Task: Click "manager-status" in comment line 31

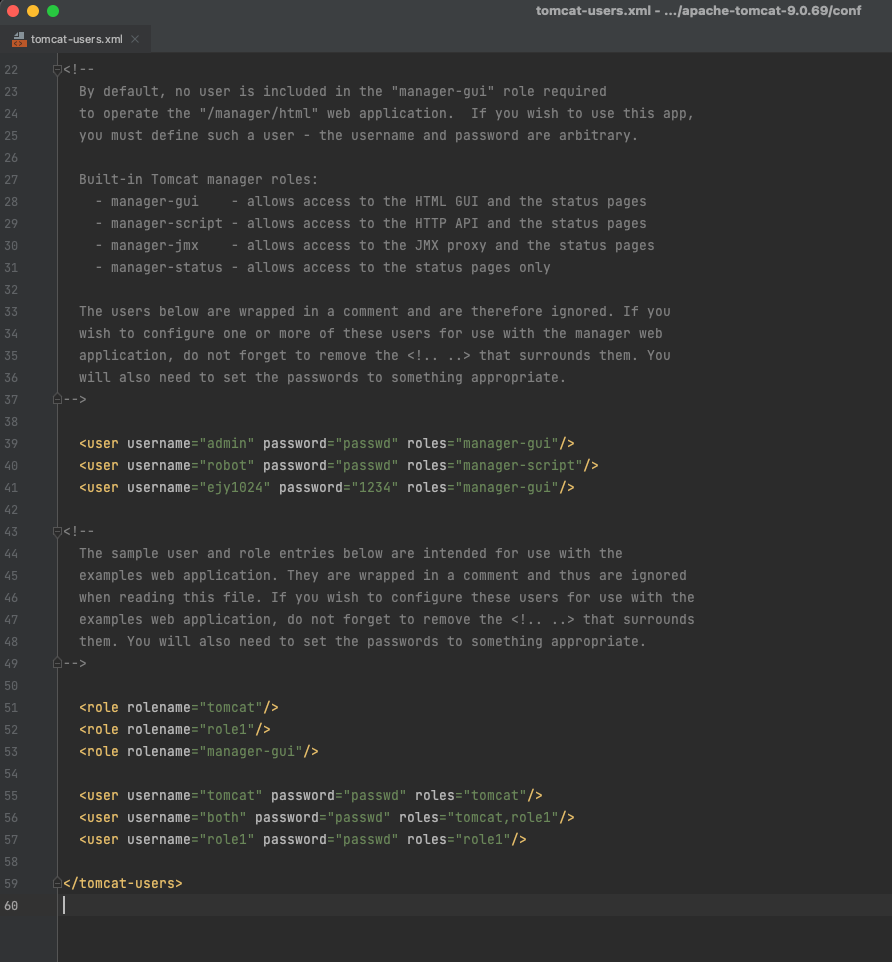Action: (167, 267)
